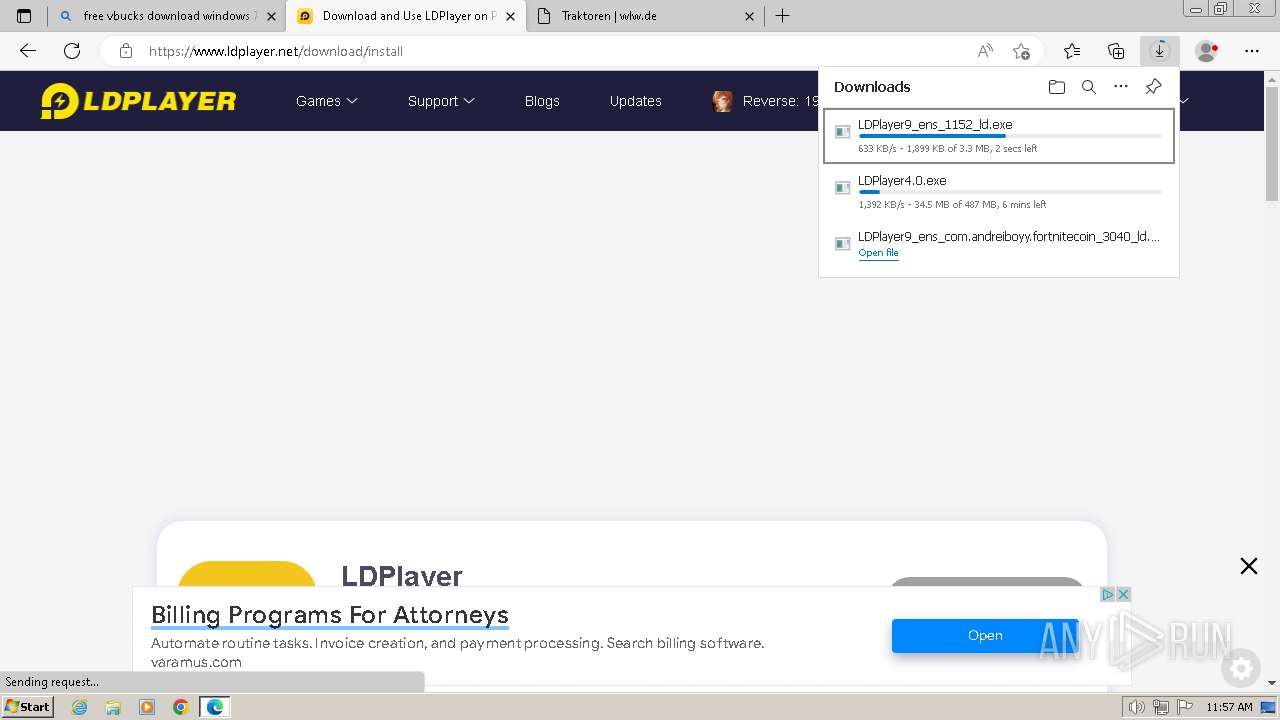1280x720 pixels.
Task: Toggle the Downloads toolbar button
Action: [x=1160, y=51]
